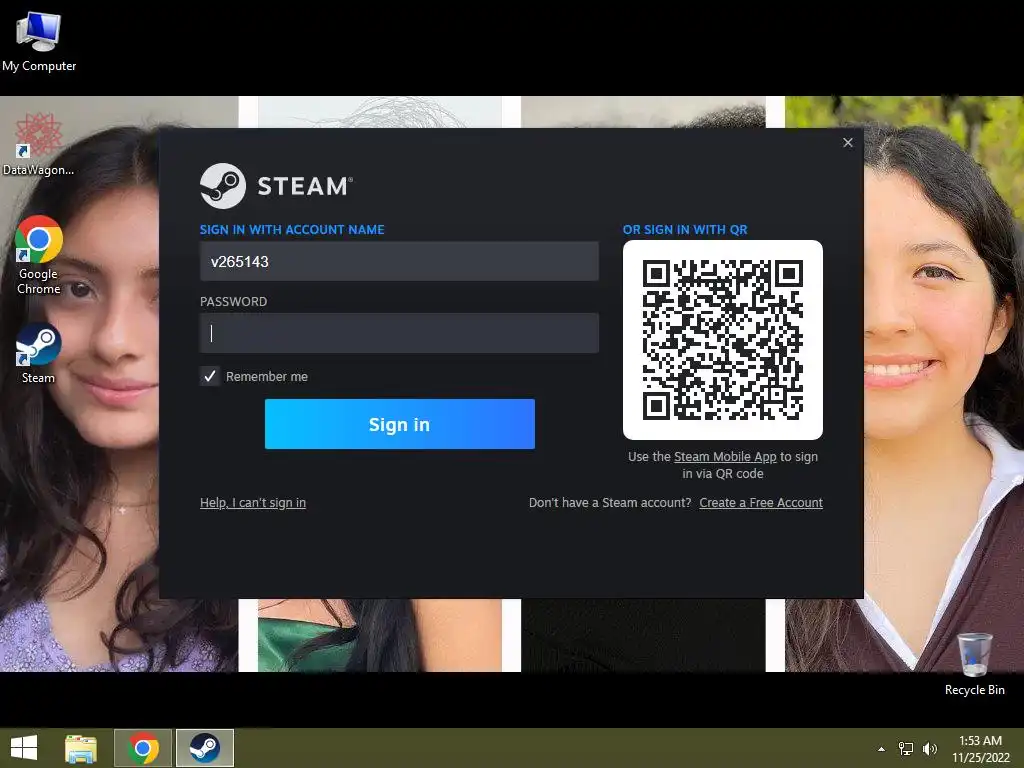Click the Password label text
This screenshot has width=1024, height=768.
click(233, 302)
